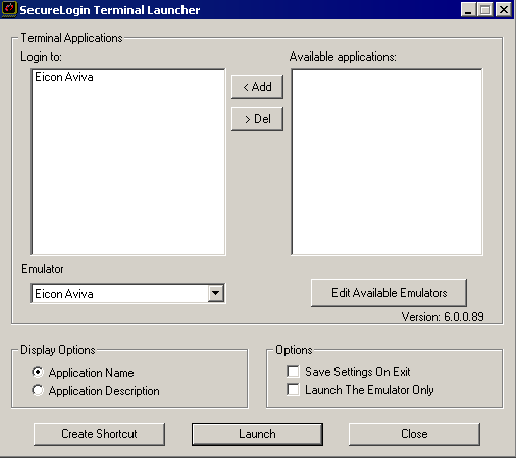Select the Application Description radio button
This screenshot has height=458, width=516.
tap(38, 390)
